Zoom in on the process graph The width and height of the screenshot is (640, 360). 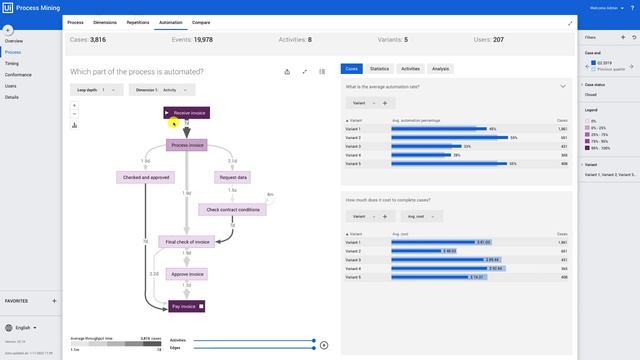[x=74, y=105]
